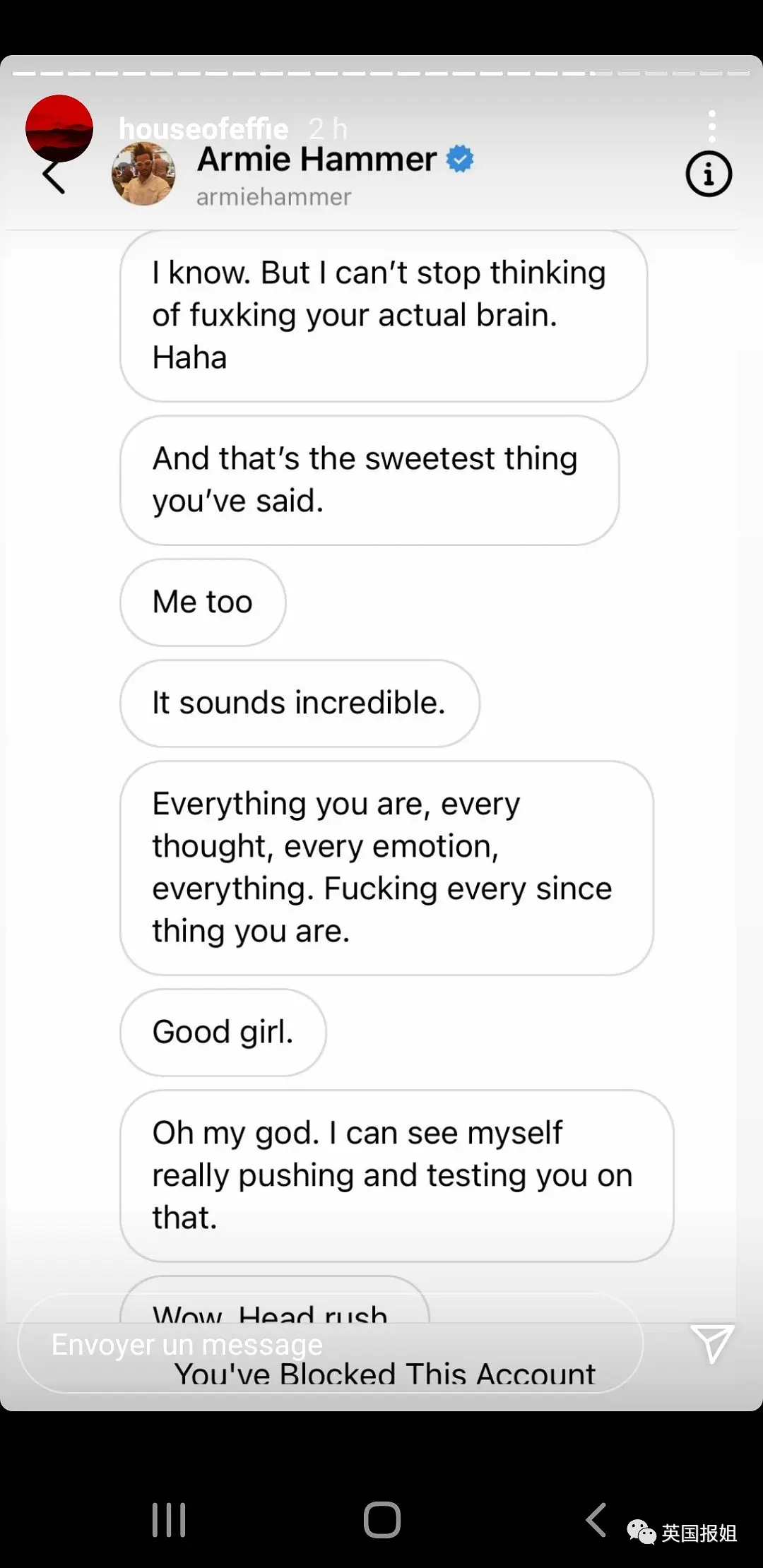The width and height of the screenshot is (763, 1568).
Task: Select the 'Me too' message bubble
Action: [x=203, y=602]
